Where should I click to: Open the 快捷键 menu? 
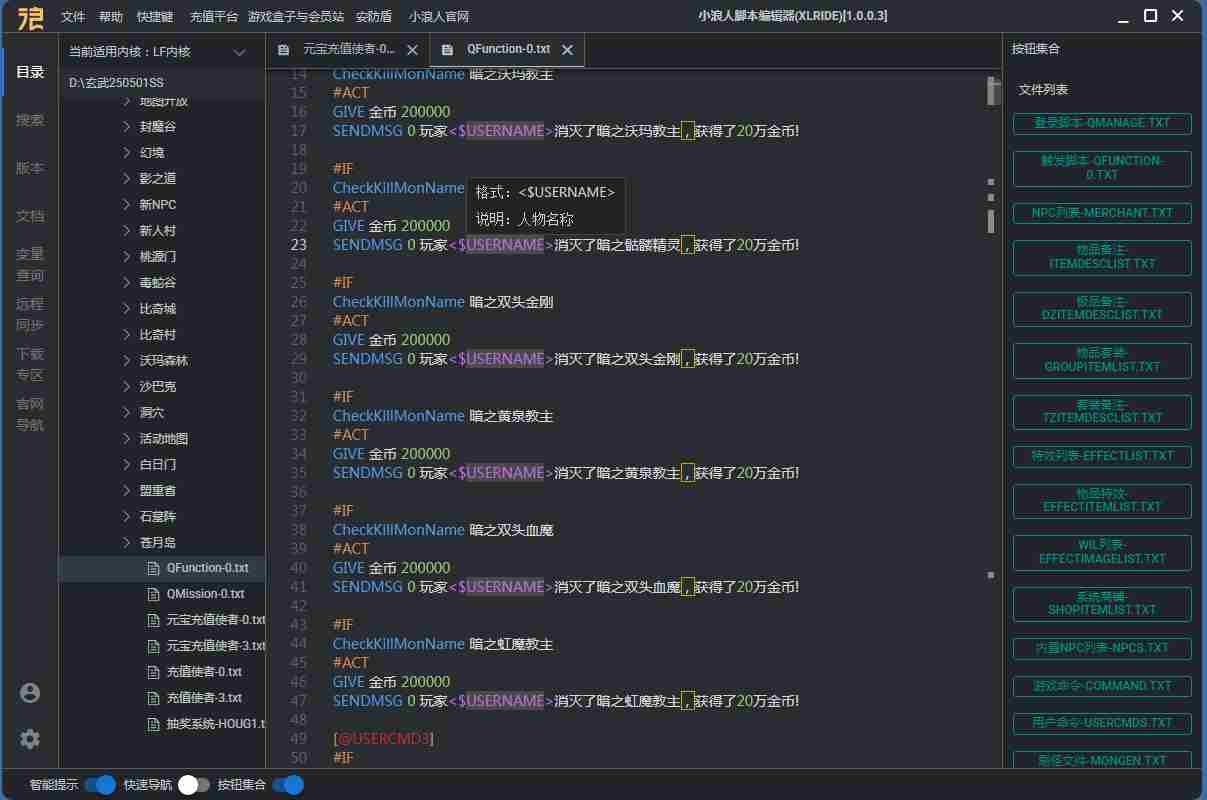(x=155, y=17)
